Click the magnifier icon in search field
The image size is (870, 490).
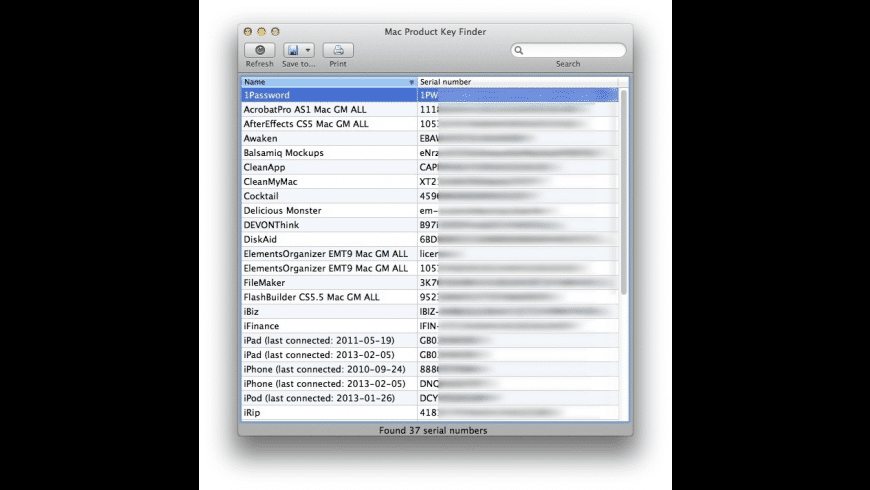519,50
